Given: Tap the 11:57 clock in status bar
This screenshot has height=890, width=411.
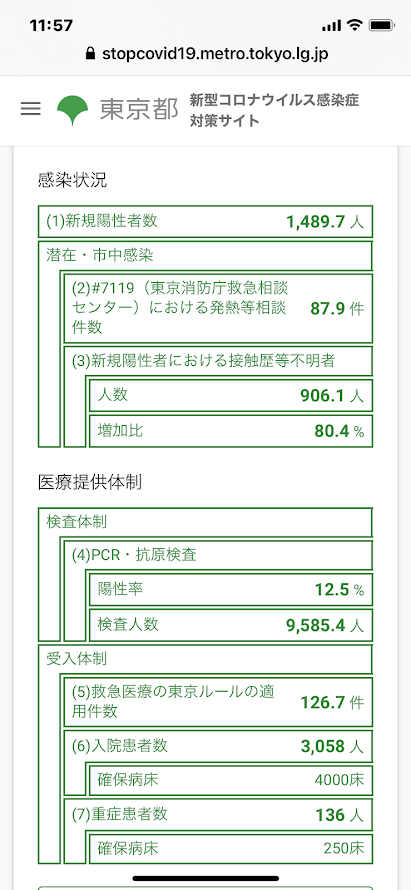Looking at the screenshot, I should tap(51, 26).
